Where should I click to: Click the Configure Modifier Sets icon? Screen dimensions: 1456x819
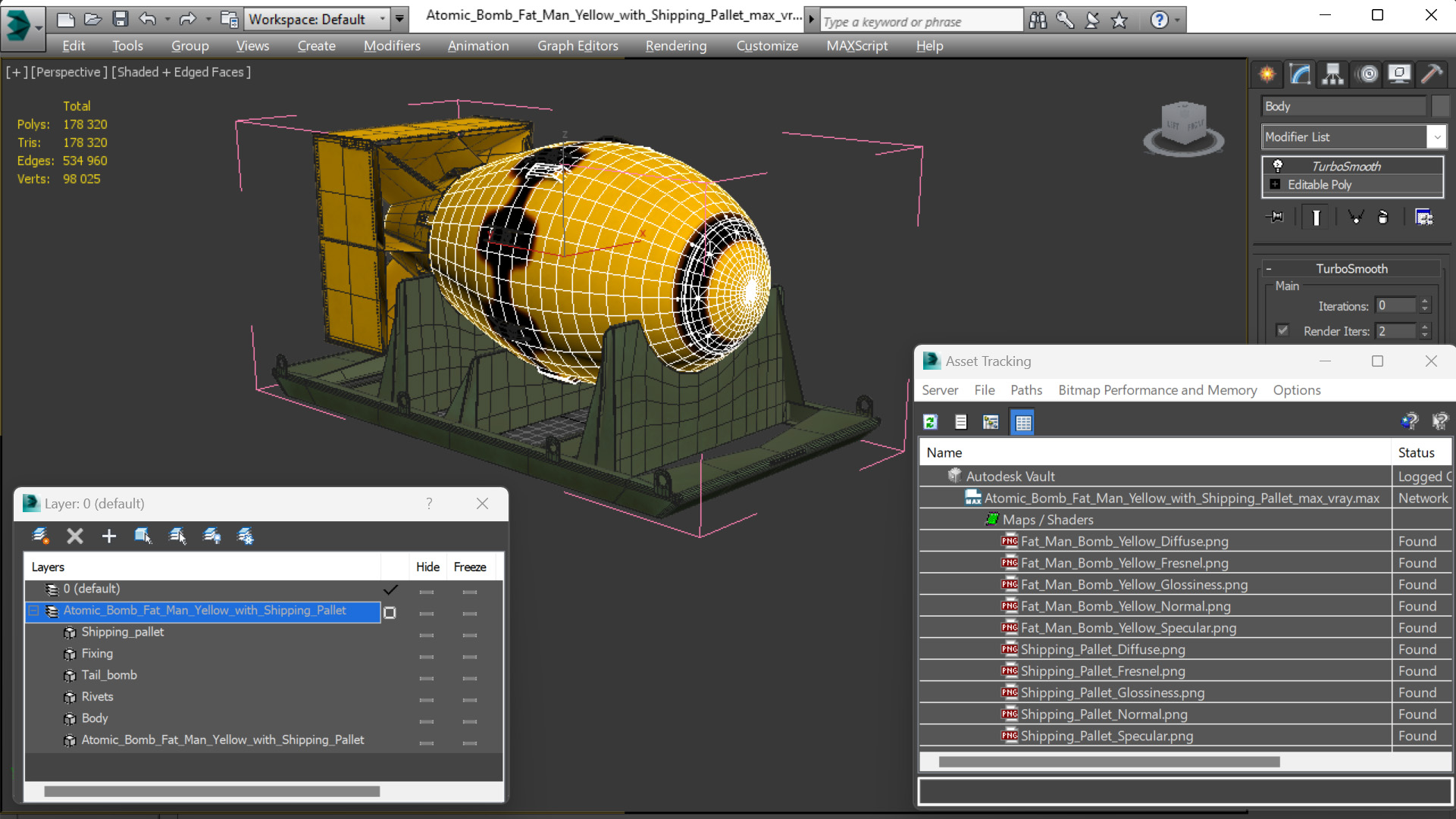pos(1424,217)
